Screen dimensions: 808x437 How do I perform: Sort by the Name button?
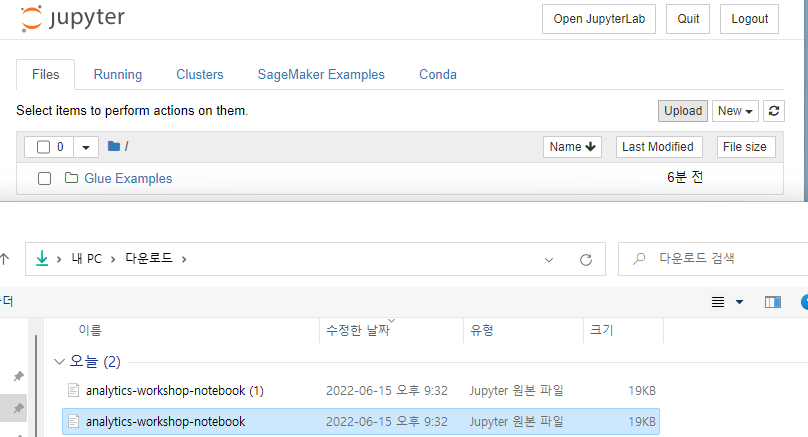(572, 147)
